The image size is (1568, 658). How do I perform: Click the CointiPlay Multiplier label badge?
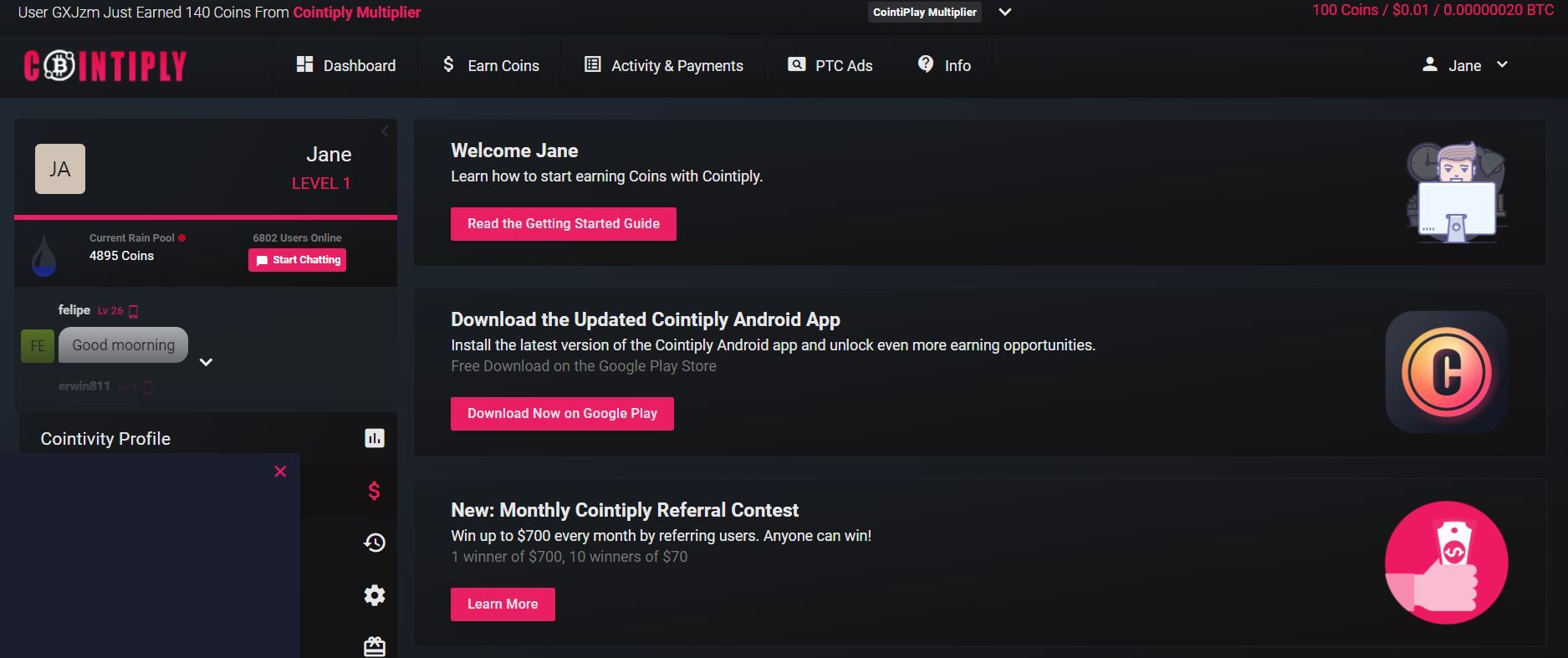[x=924, y=12]
